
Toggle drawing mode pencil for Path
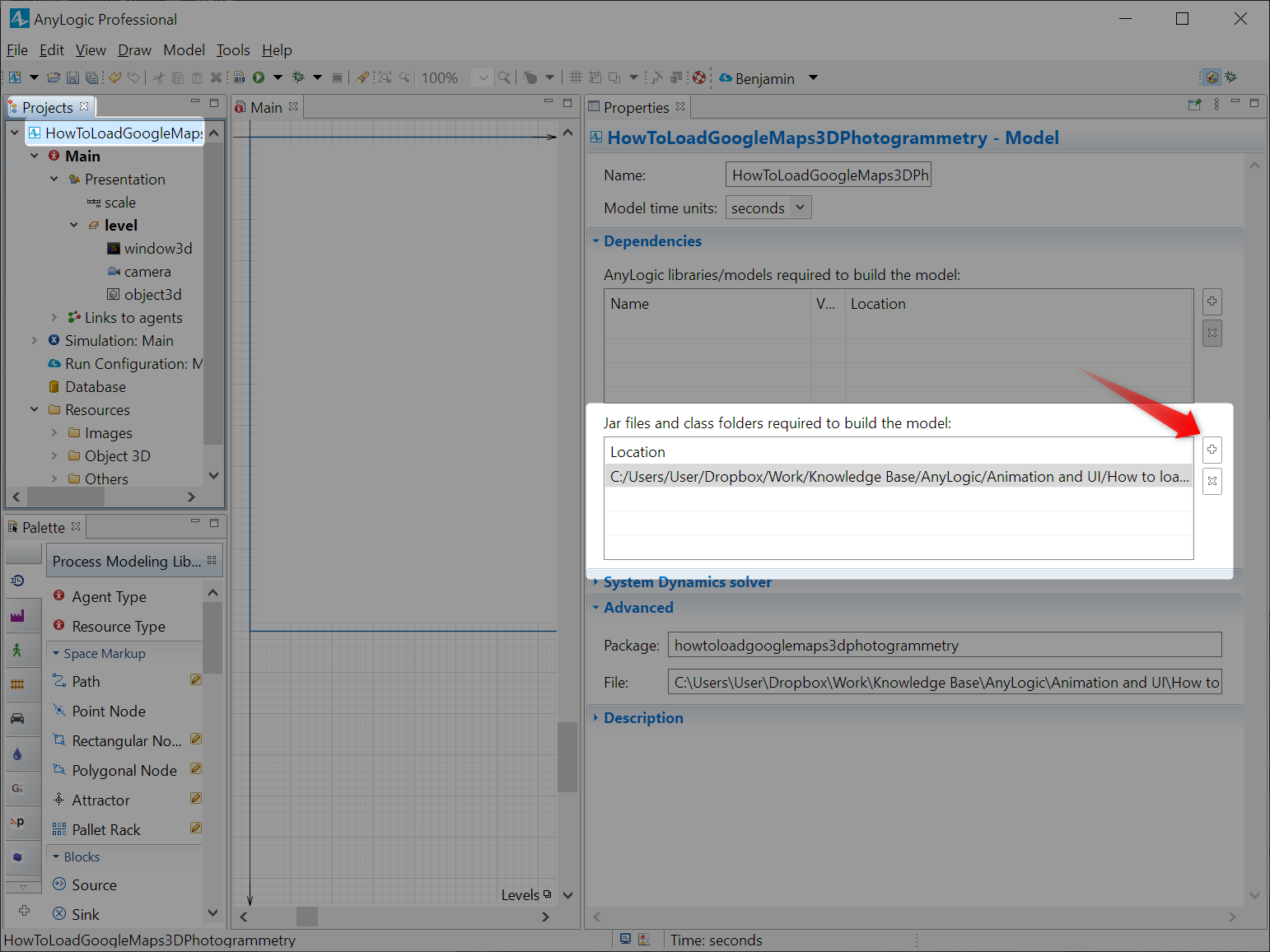click(x=196, y=679)
